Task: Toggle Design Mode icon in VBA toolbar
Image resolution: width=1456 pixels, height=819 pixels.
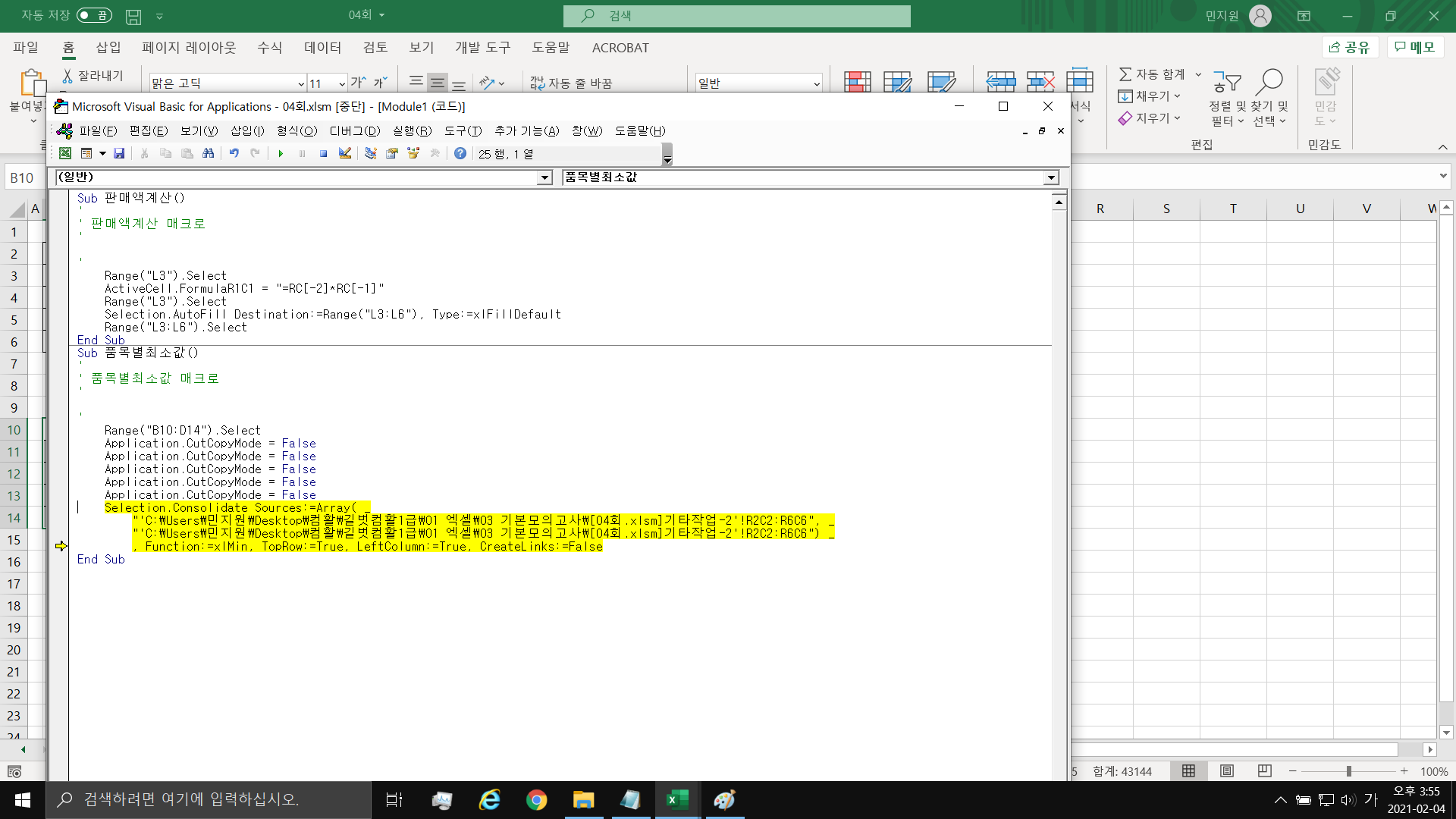Action: [345, 153]
